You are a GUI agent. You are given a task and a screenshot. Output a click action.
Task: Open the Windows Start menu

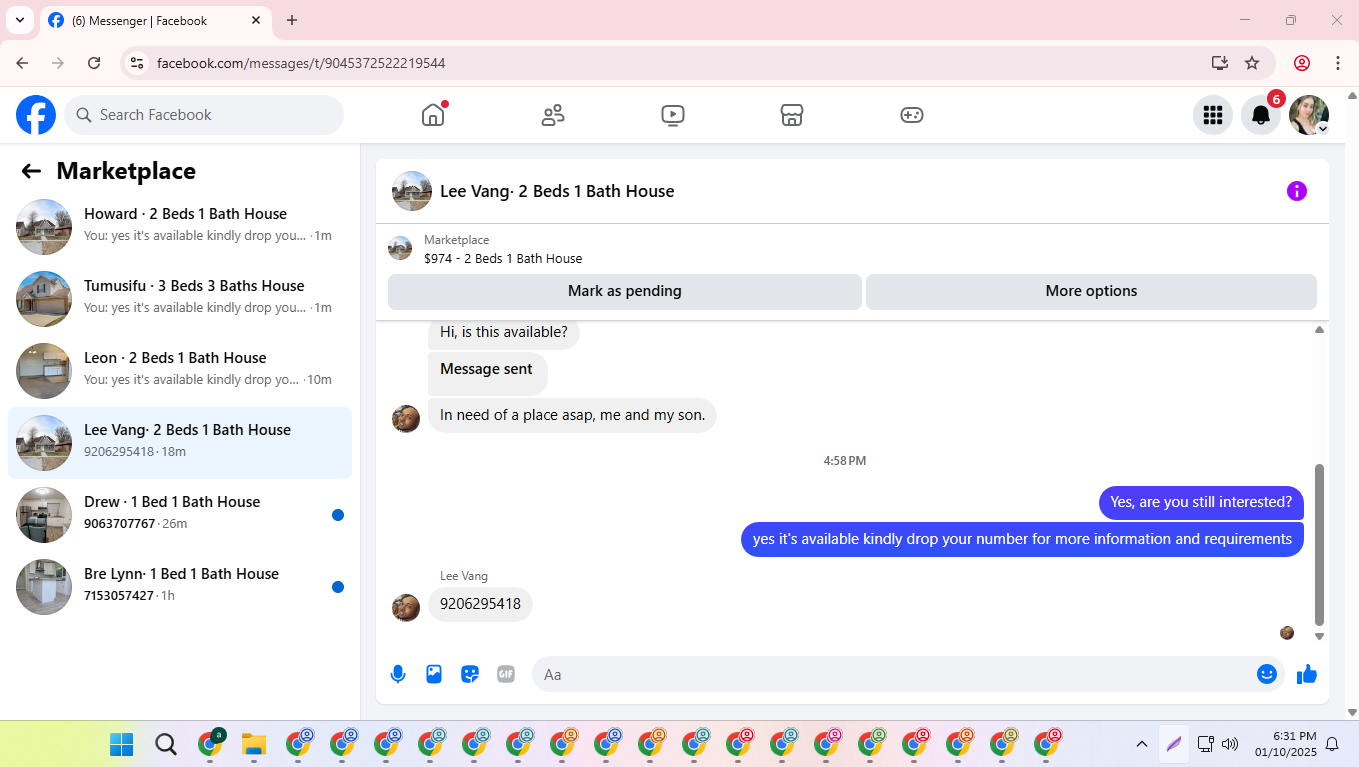[x=121, y=744]
